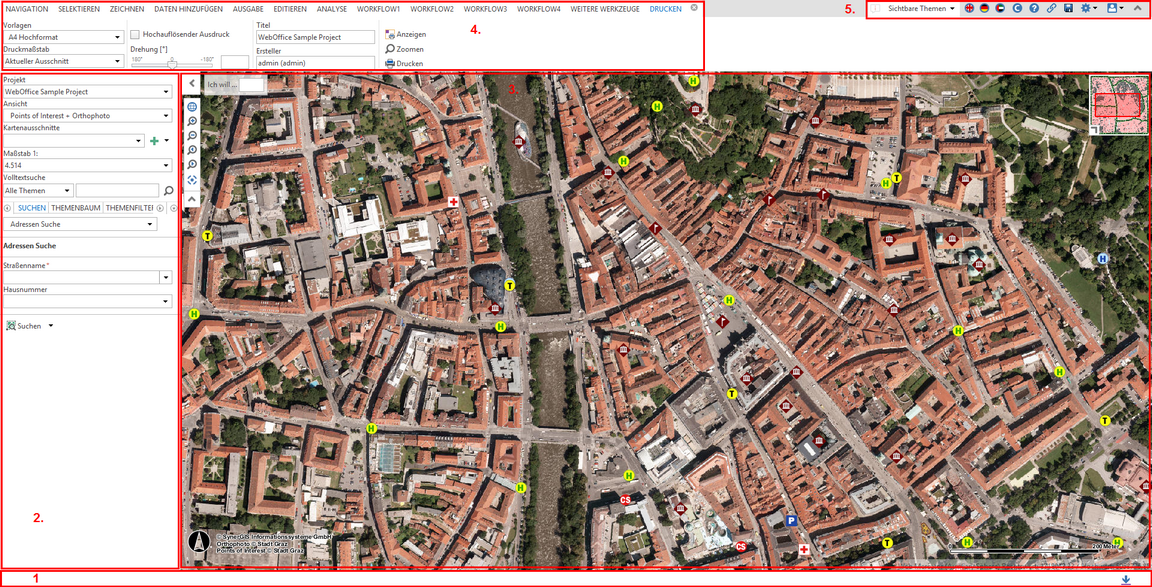Open the settings gear menu
The height and width of the screenshot is (587, 1152).
click(1088, 8)
